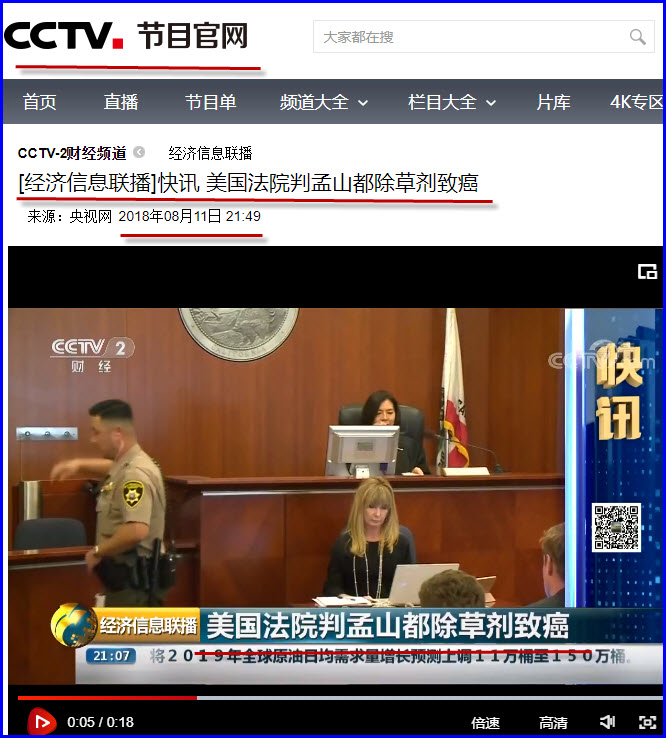Click the CCTV logo in header
Image resolution: width=666 pixels, height=738 pixels.
tap(64, 37)
